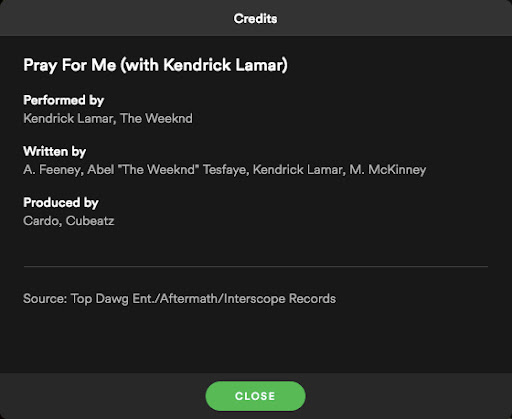This screenshot has height=419, width=512.
Task: Click the Credits dialog header title
Action: coord(255,19)
